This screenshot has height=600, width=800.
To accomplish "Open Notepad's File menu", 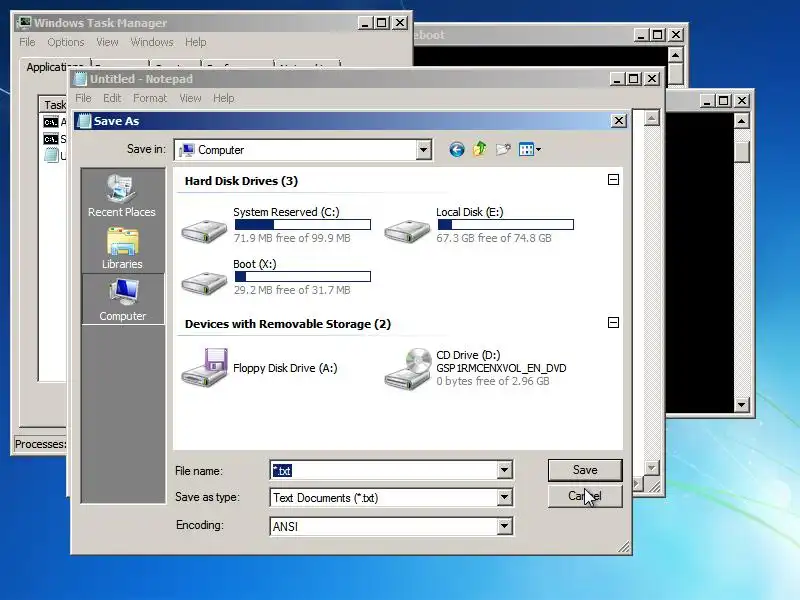I will pyautogui.click(x=83, y=98).
